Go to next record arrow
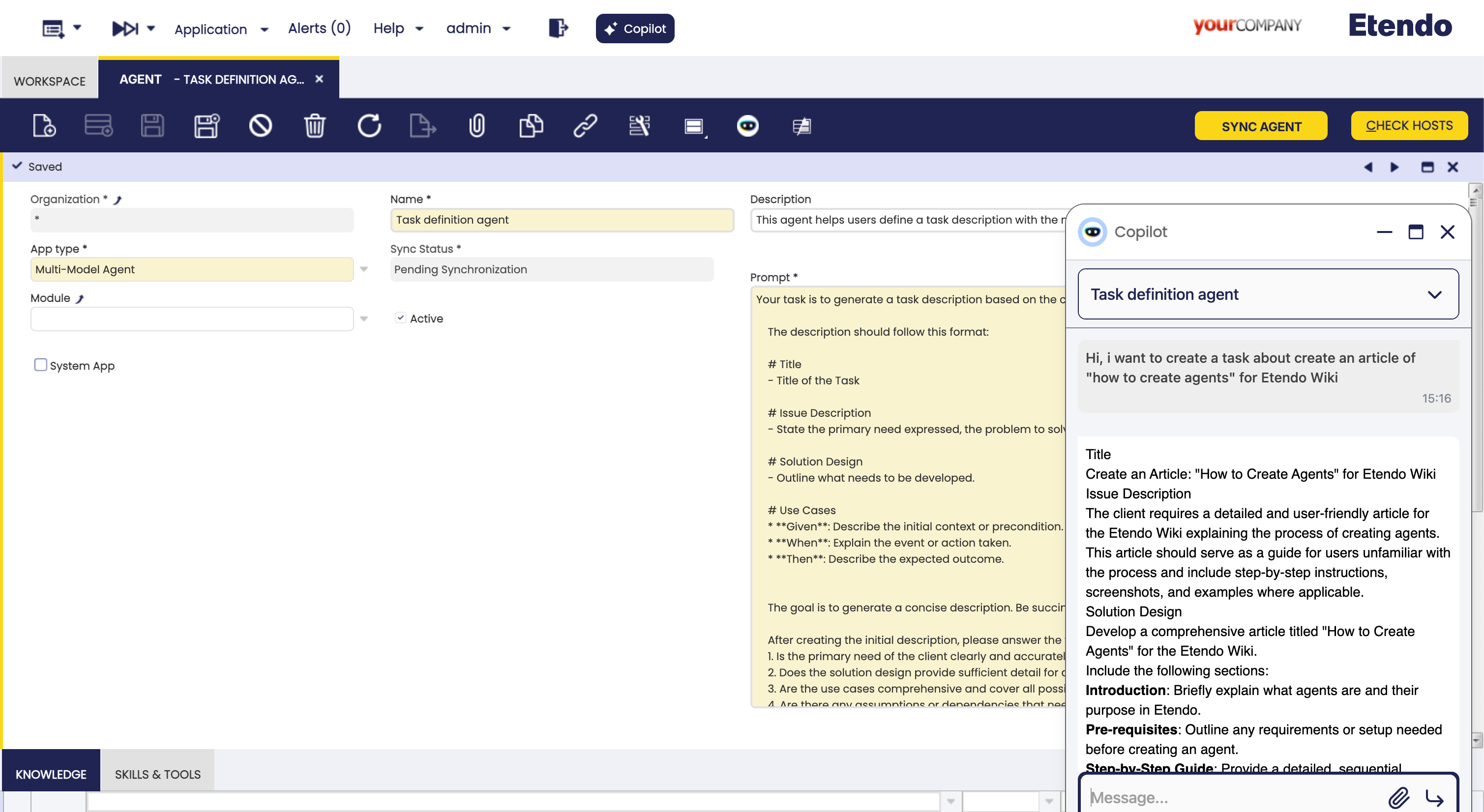 (1394, 167)
